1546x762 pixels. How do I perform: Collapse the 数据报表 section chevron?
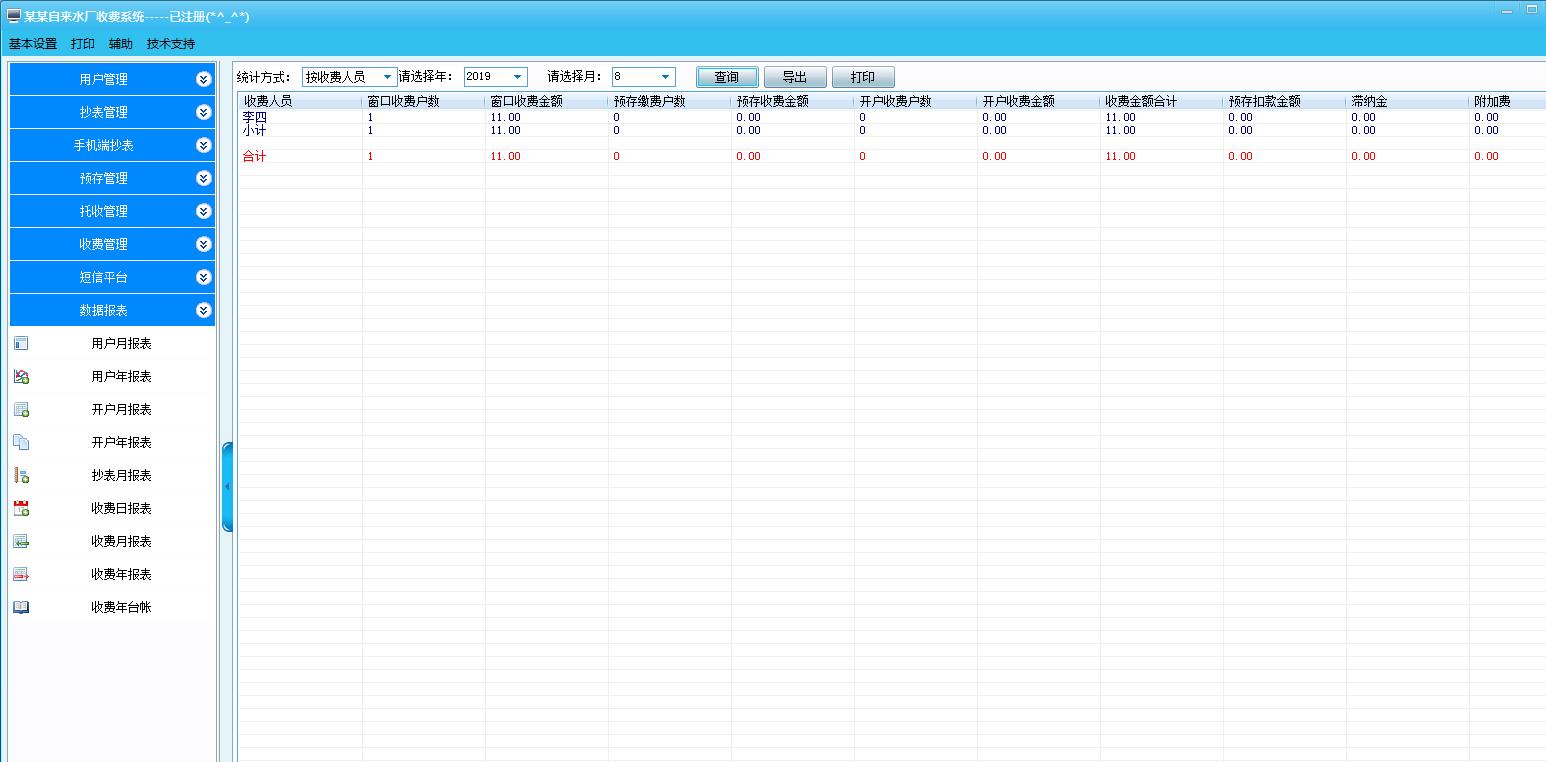pyautogui.click(x=204, y=310)
